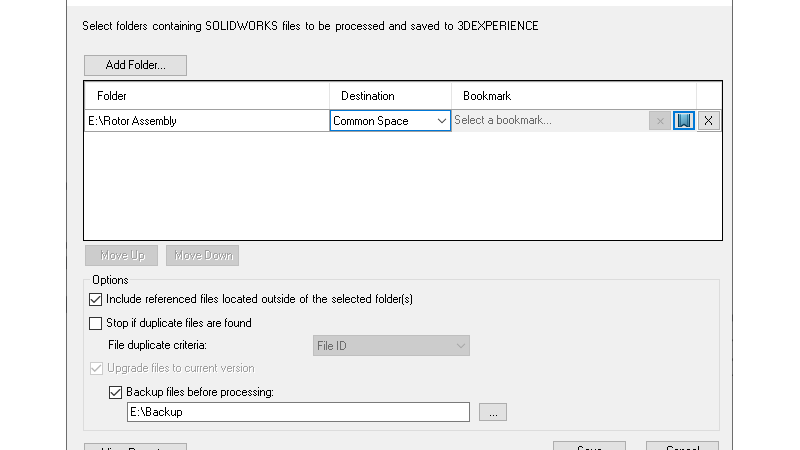Browse for backup folder with ellipsis button
The width and height of the screenshot is (800, 450).
click(x=493, y=412)
